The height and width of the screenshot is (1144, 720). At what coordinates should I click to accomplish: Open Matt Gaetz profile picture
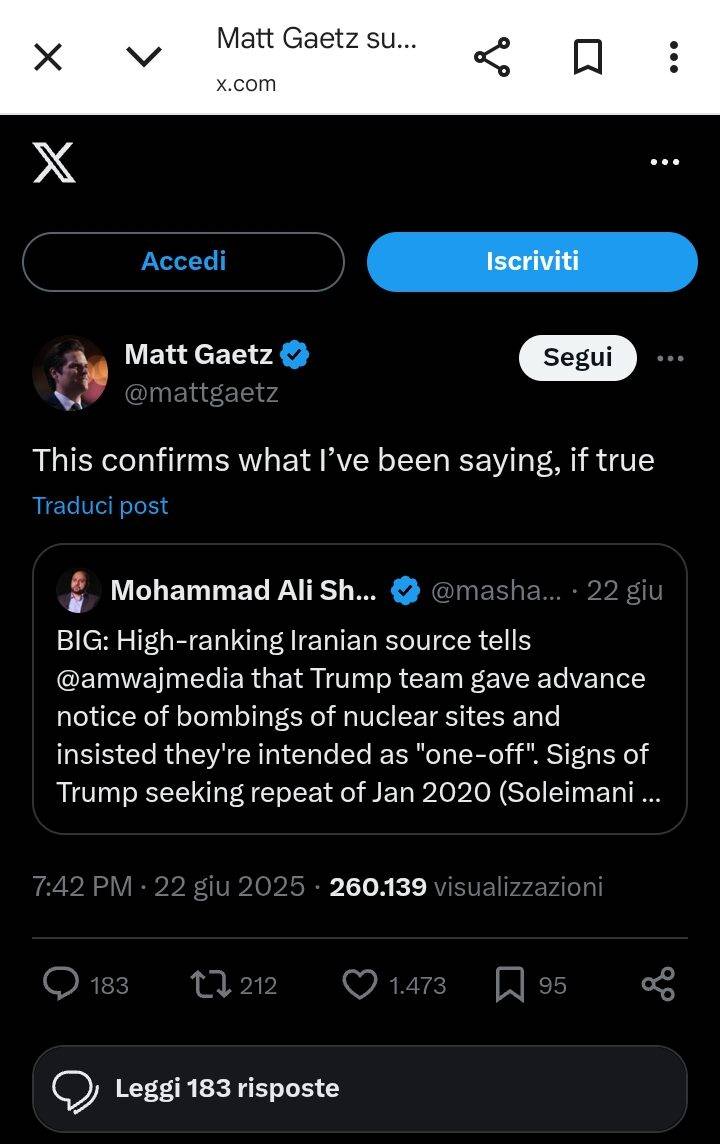70,373
